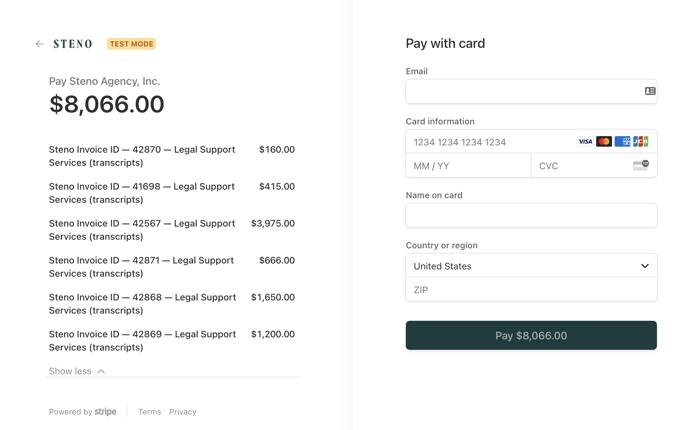Open the Terms link
The height and width of the screenshot is (430, 688).
pyautogui.click(x=150, y=412)
